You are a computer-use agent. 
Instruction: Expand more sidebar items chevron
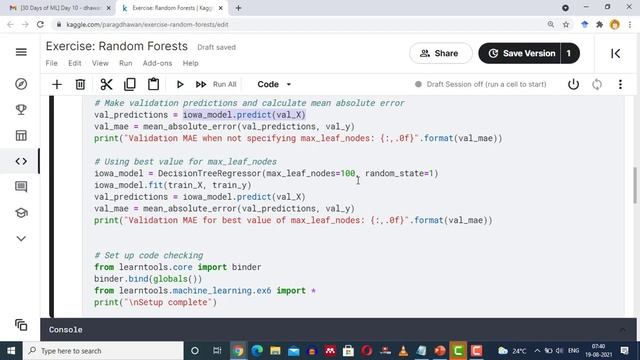pyautogui.click(x=21, y=238)
